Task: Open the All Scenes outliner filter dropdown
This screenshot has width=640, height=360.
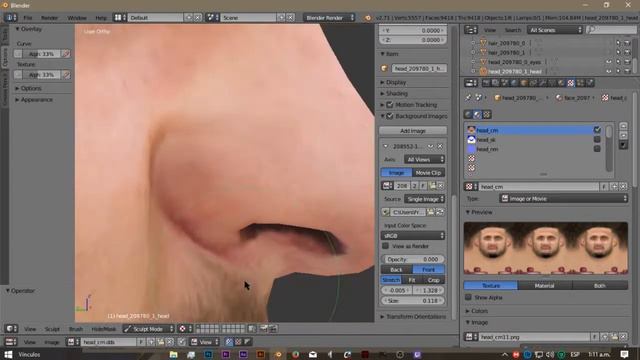Action: point(555,30)
